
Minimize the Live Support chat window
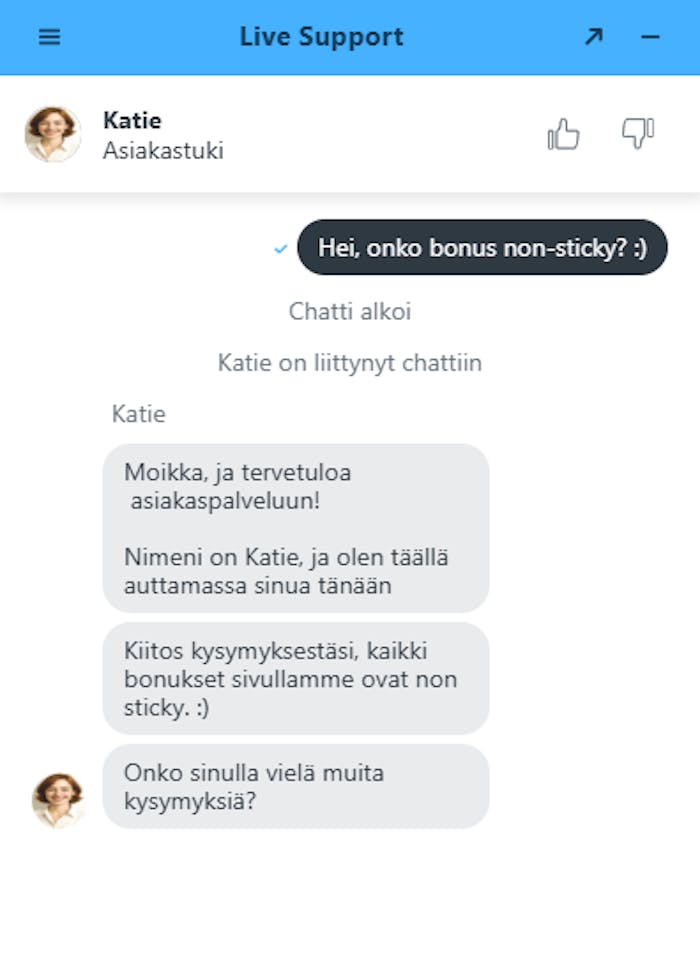[x=650, y=37]
